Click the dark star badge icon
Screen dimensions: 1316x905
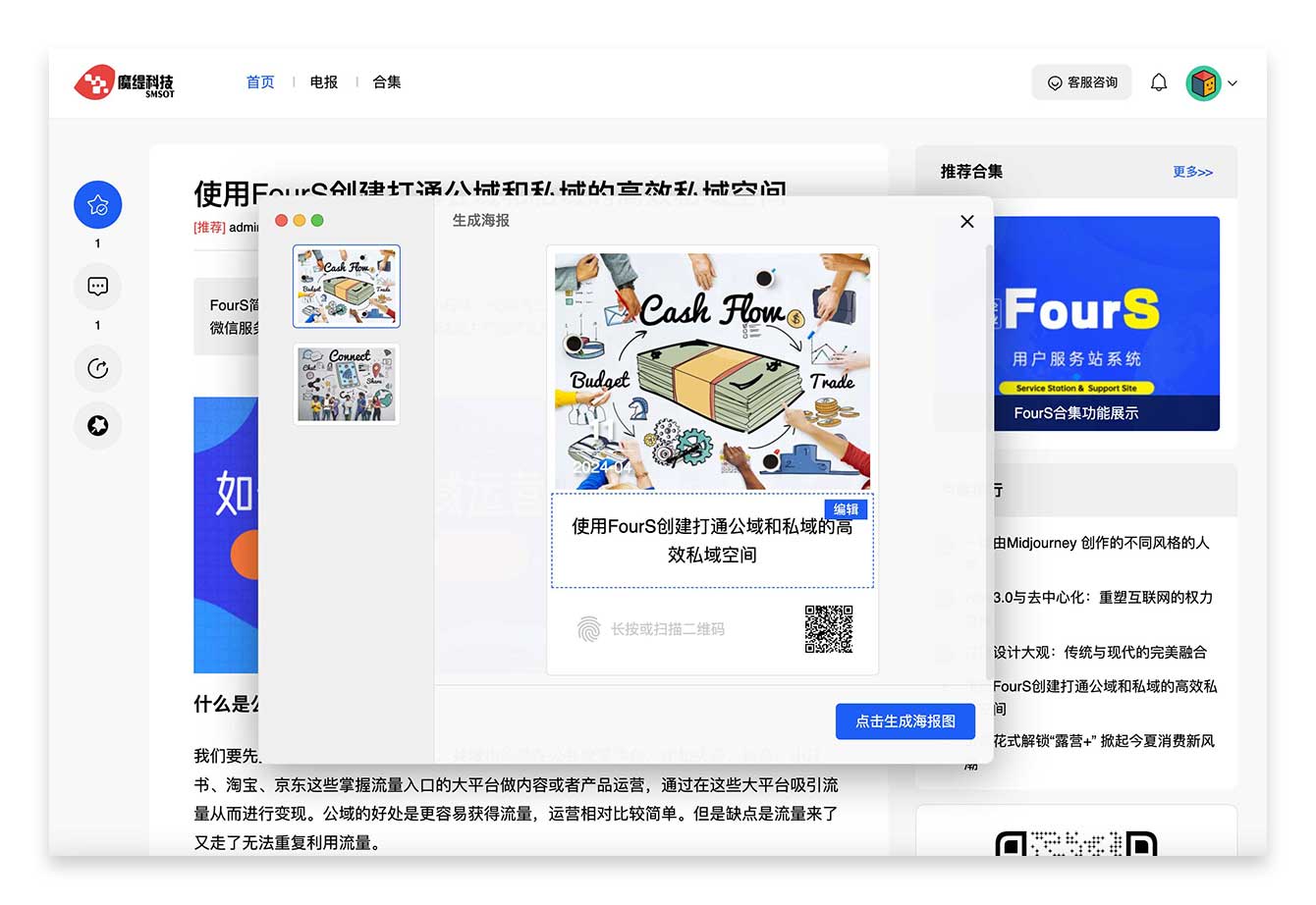pyautogui.click(x=98, y=425)
